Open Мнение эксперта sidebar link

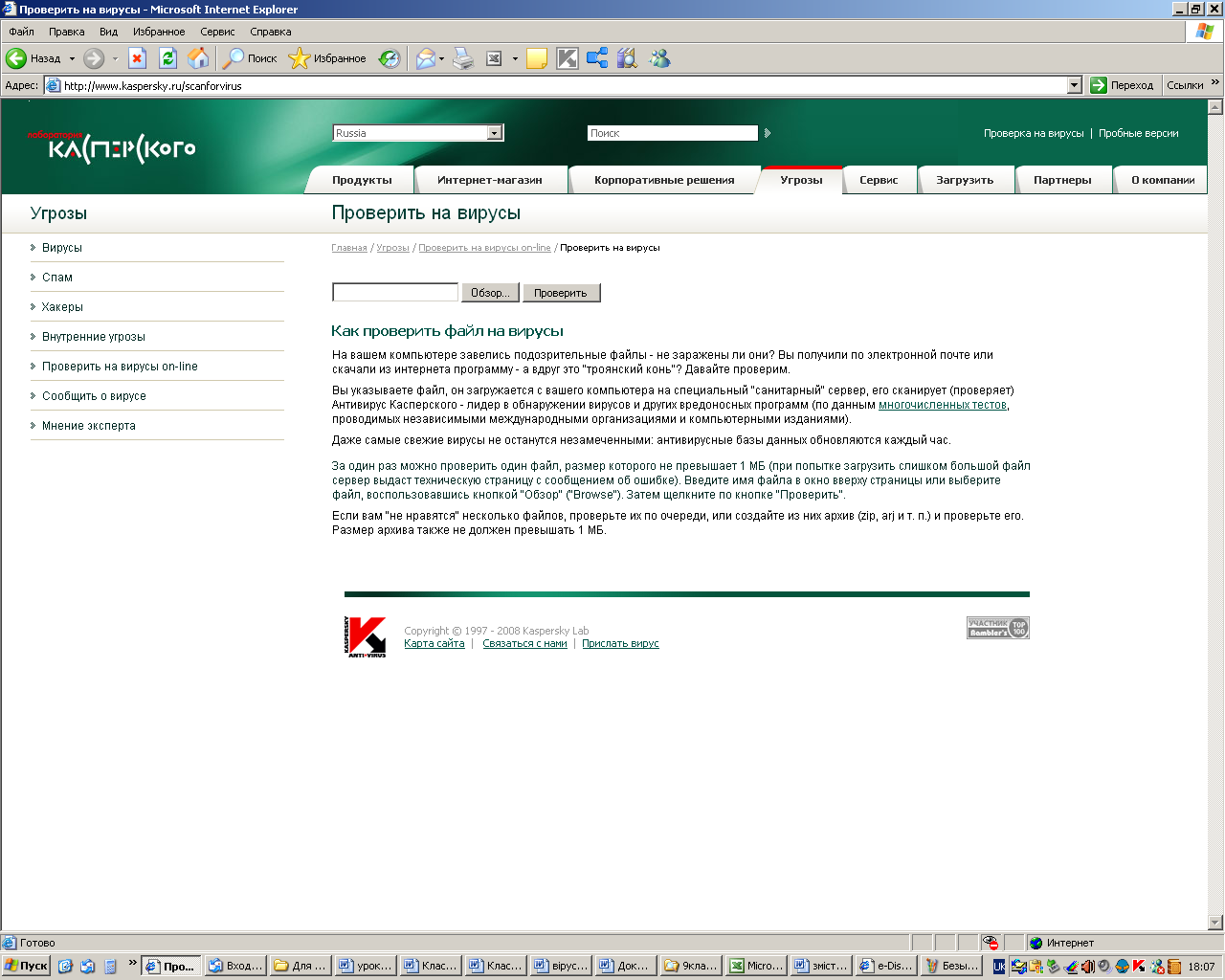pyautogui.click(x=89, y=426)
